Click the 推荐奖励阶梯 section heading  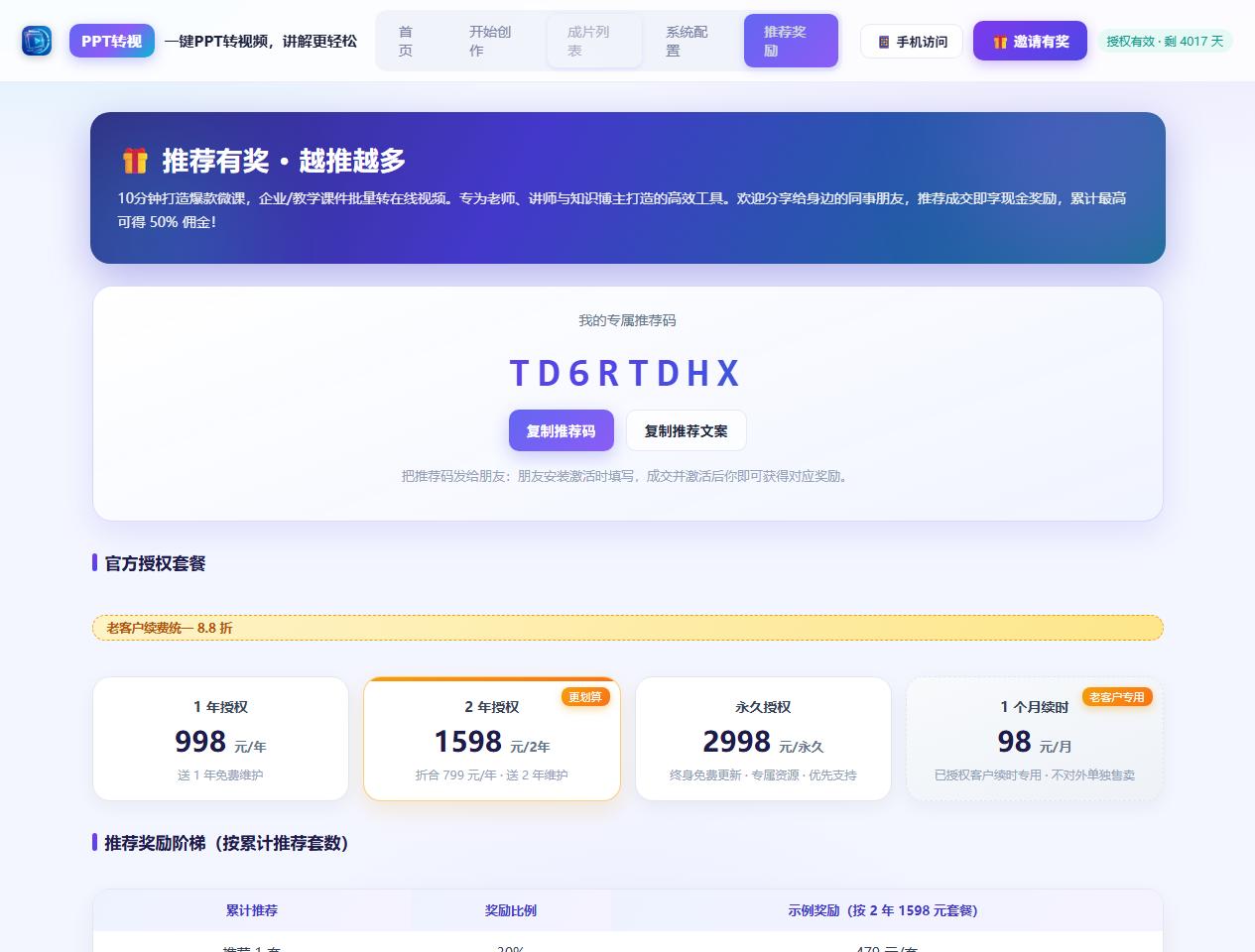point(226,843)
